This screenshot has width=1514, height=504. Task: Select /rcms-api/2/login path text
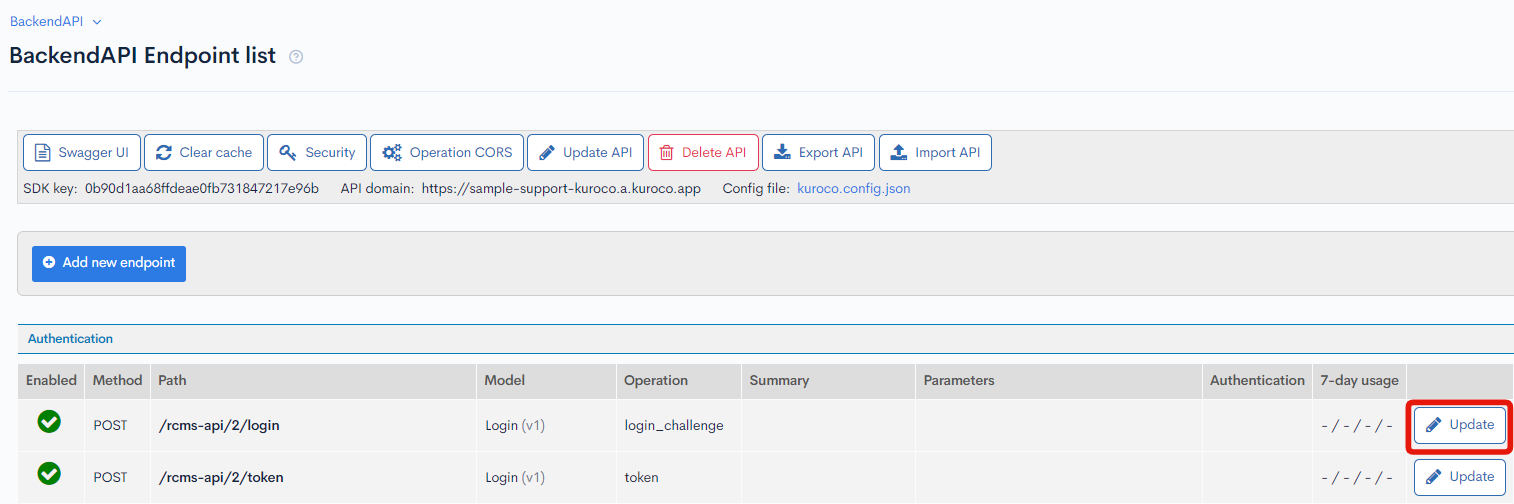(x=219, y=425)
